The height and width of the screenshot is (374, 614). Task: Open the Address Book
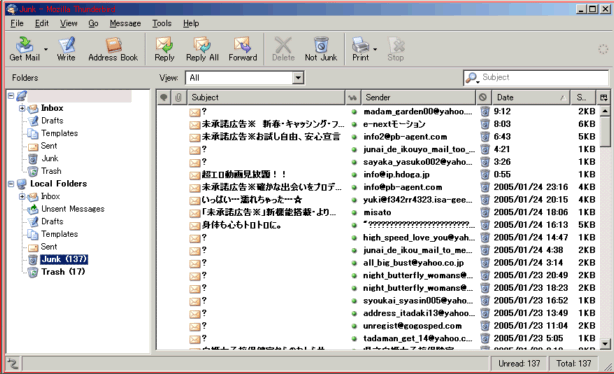click(113, 49)
